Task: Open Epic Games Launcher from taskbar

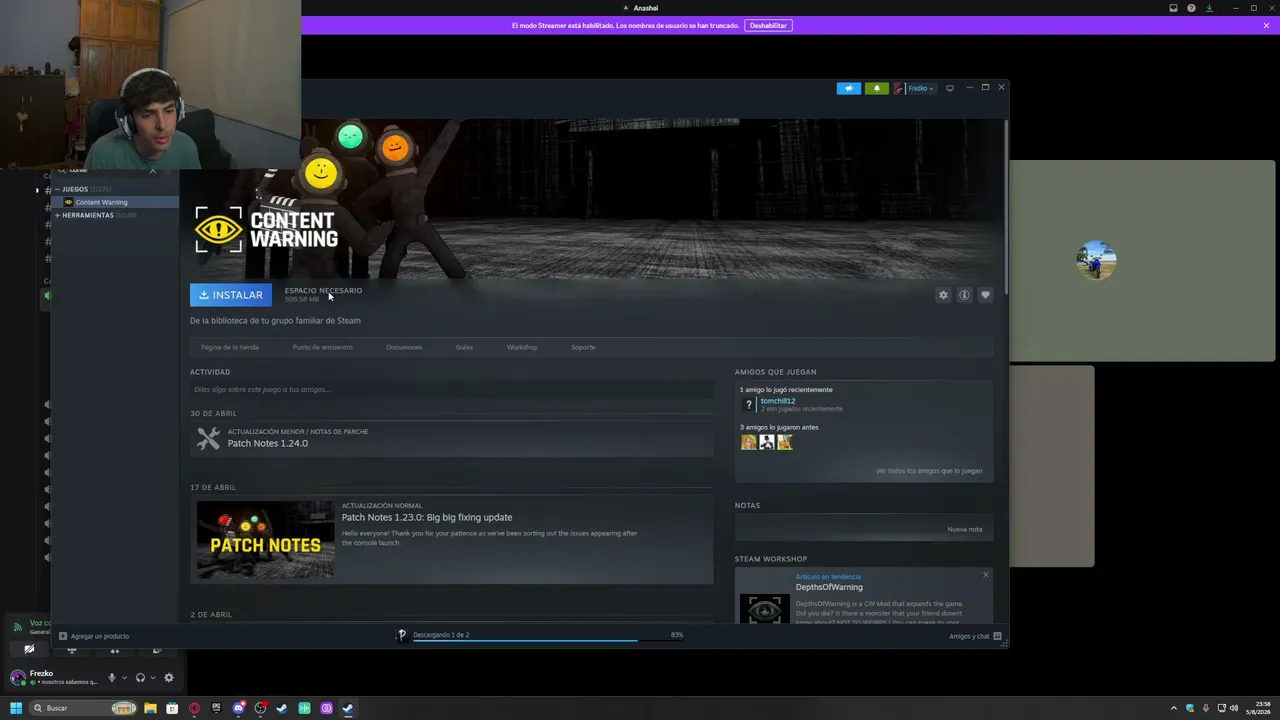Action: 216,708
